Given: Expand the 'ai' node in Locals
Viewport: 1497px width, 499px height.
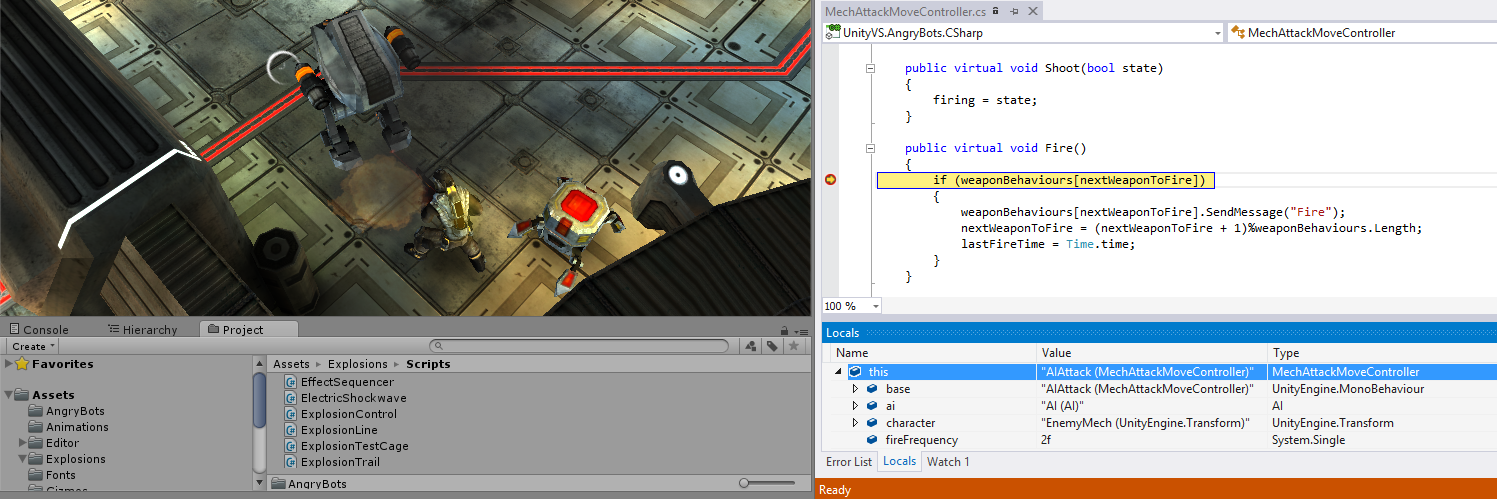Looking at the screenshot, I should tap(855, 406).
